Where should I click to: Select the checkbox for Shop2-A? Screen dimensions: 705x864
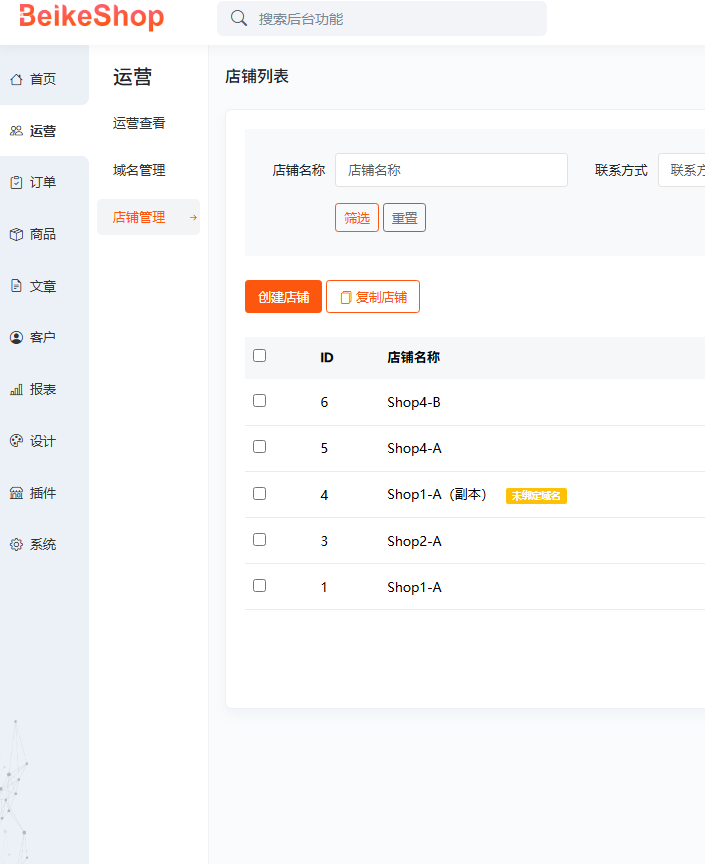260,540
